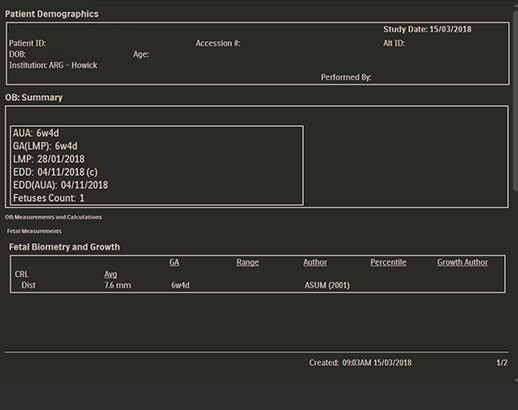This screenshot has width=518, height=410.
Task: Click the Percentile column header
Action: pos(388,262)
